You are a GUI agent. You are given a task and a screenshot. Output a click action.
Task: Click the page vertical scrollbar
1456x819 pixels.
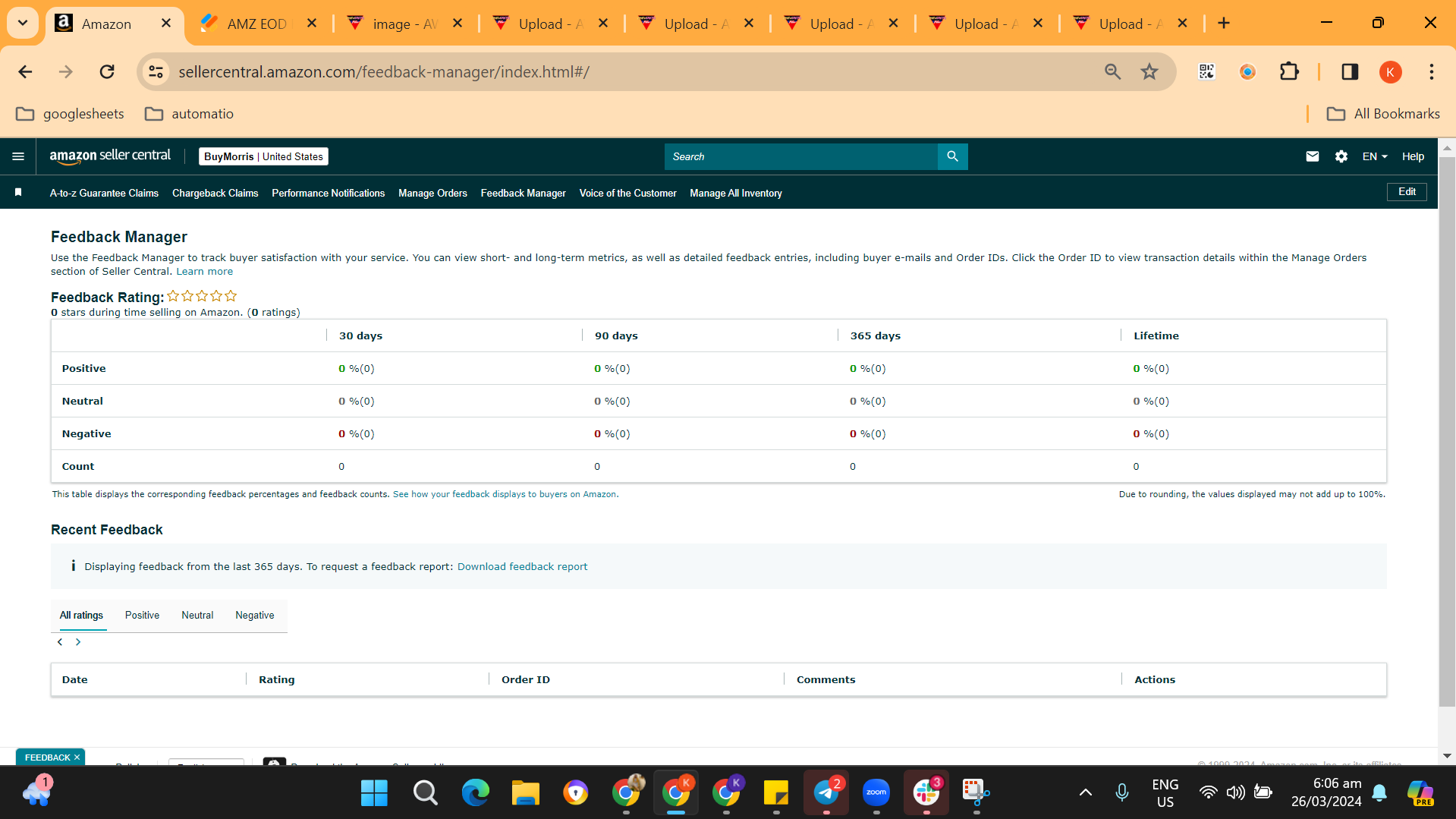click(1446, 433)
